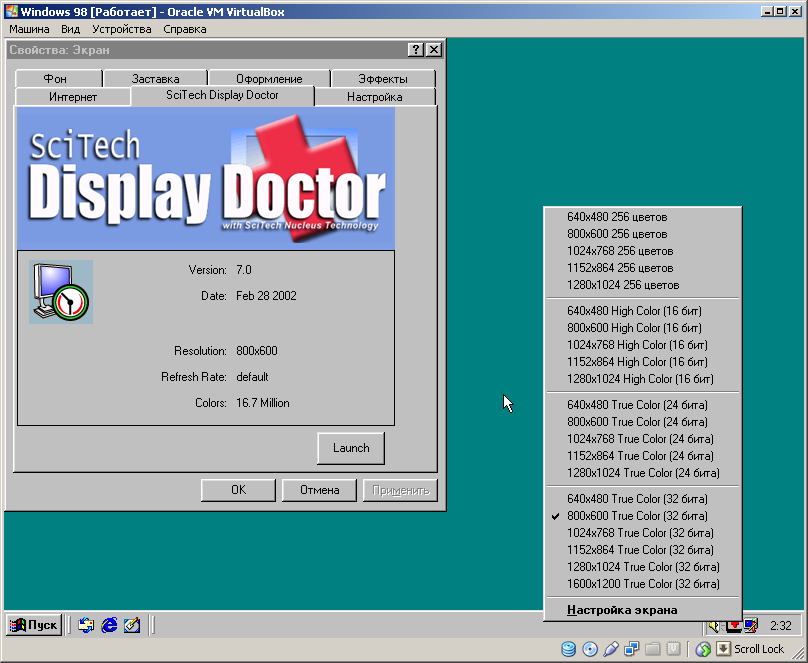Image resolution: width=808 pixels, height=663 pixels.
Task: Choose 1280x1024 256 цветов mode
Action: [643, 285]
